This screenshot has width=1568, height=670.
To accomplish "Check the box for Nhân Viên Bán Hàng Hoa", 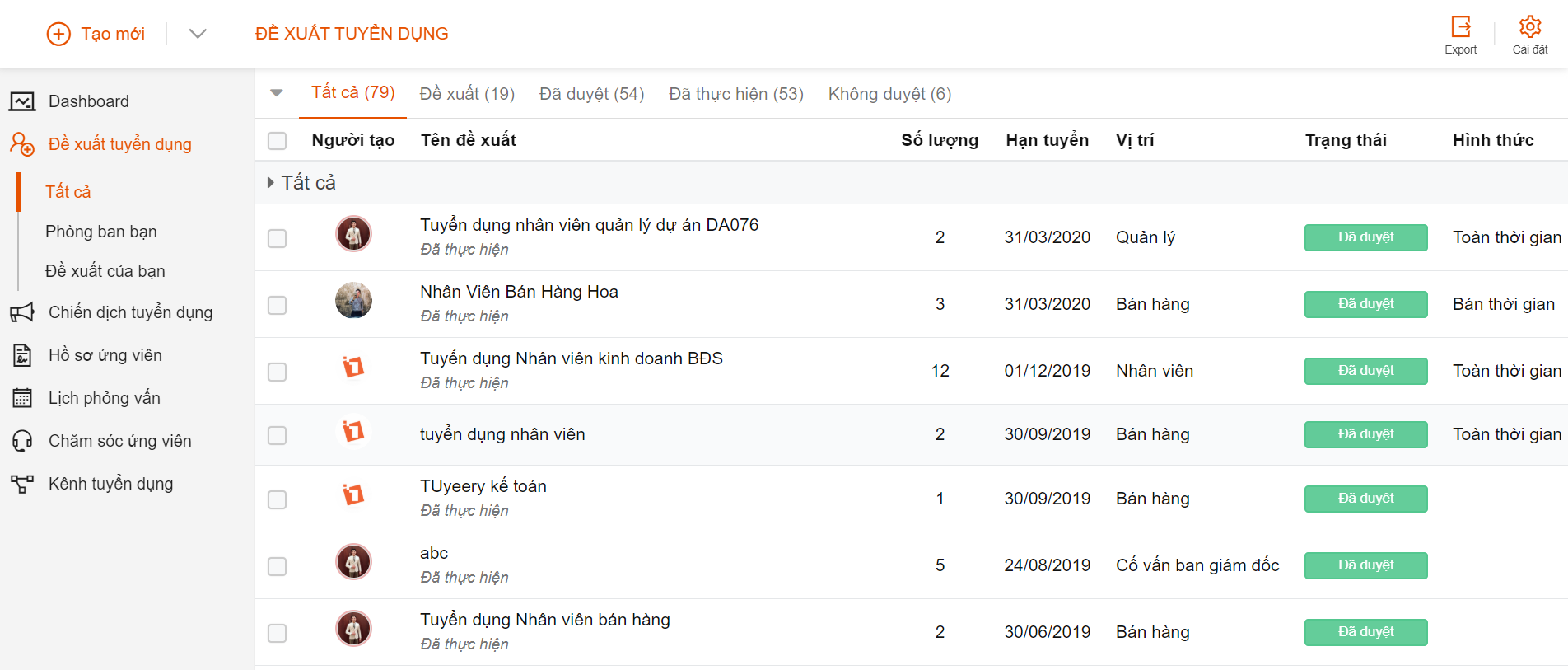I will click(278, 305).
